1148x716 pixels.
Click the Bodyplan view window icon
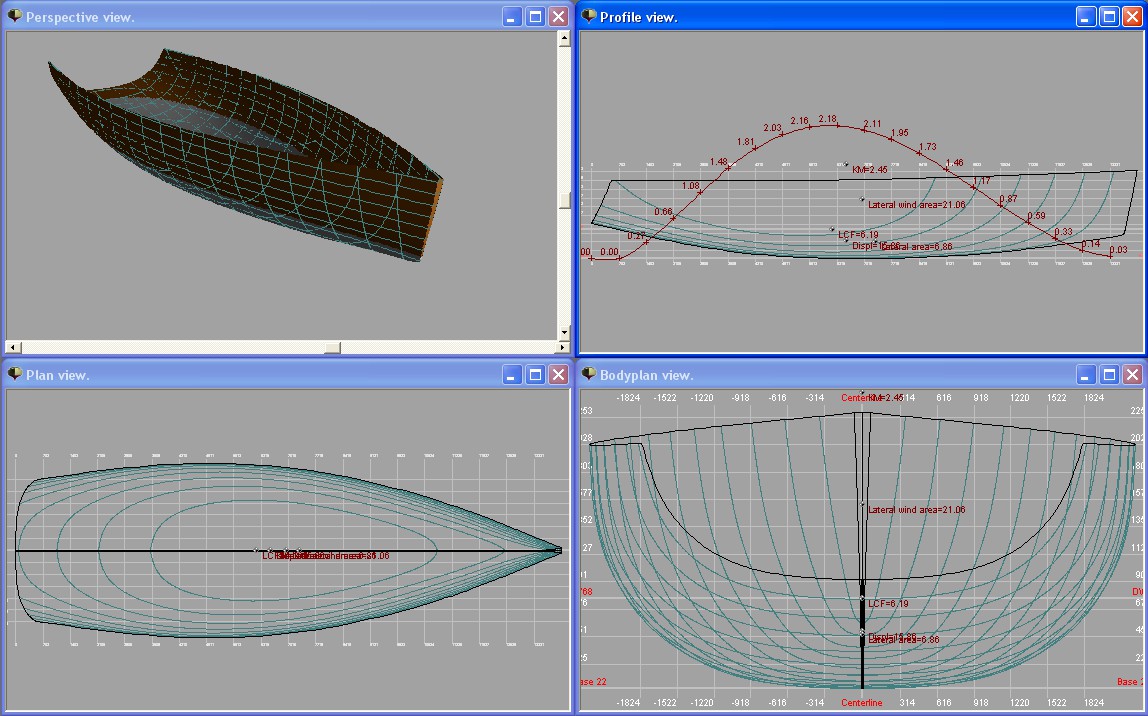(x=588, y=373)
